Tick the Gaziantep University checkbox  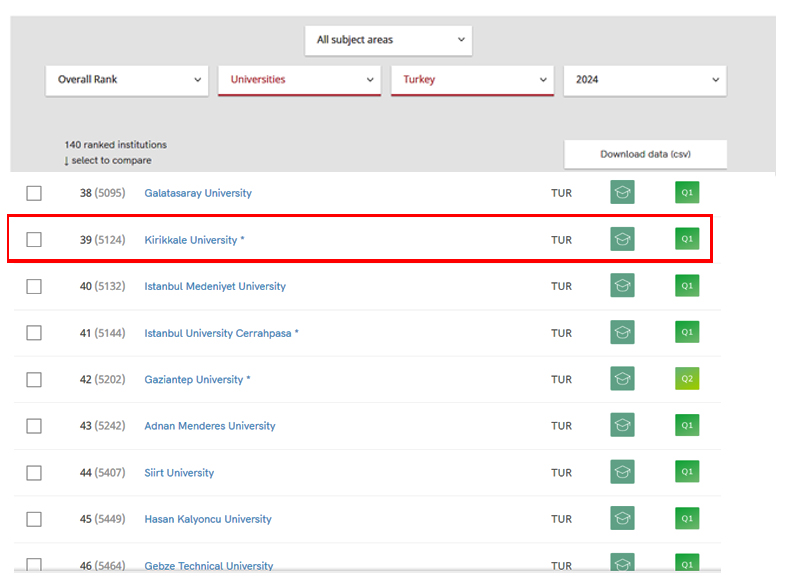(34, 380)
